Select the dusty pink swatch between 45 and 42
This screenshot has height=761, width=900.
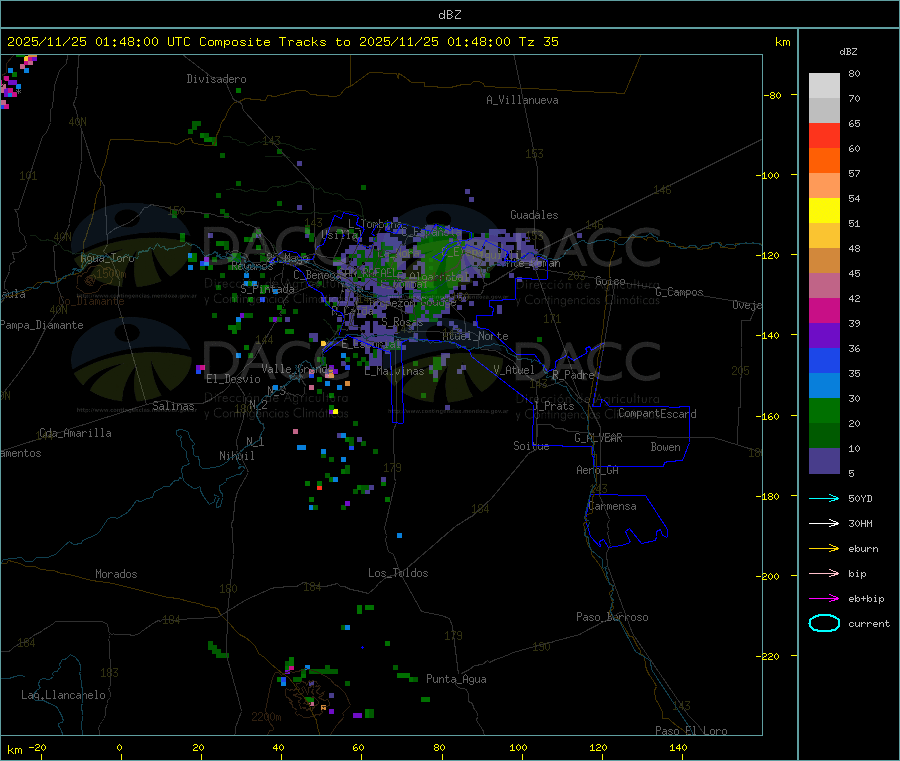tap(824, 286)
